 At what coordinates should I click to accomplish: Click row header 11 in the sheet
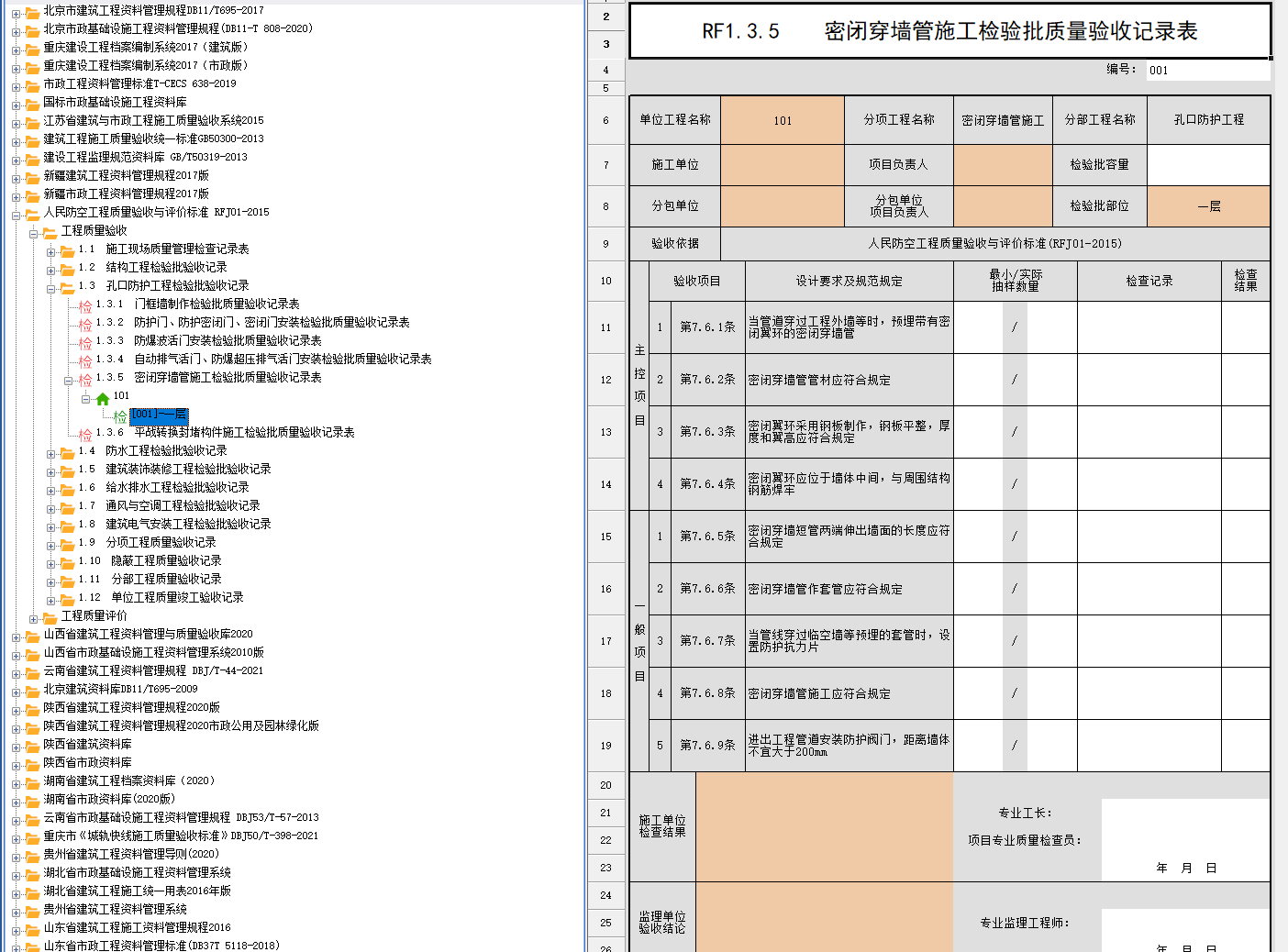tap(605, 327)
